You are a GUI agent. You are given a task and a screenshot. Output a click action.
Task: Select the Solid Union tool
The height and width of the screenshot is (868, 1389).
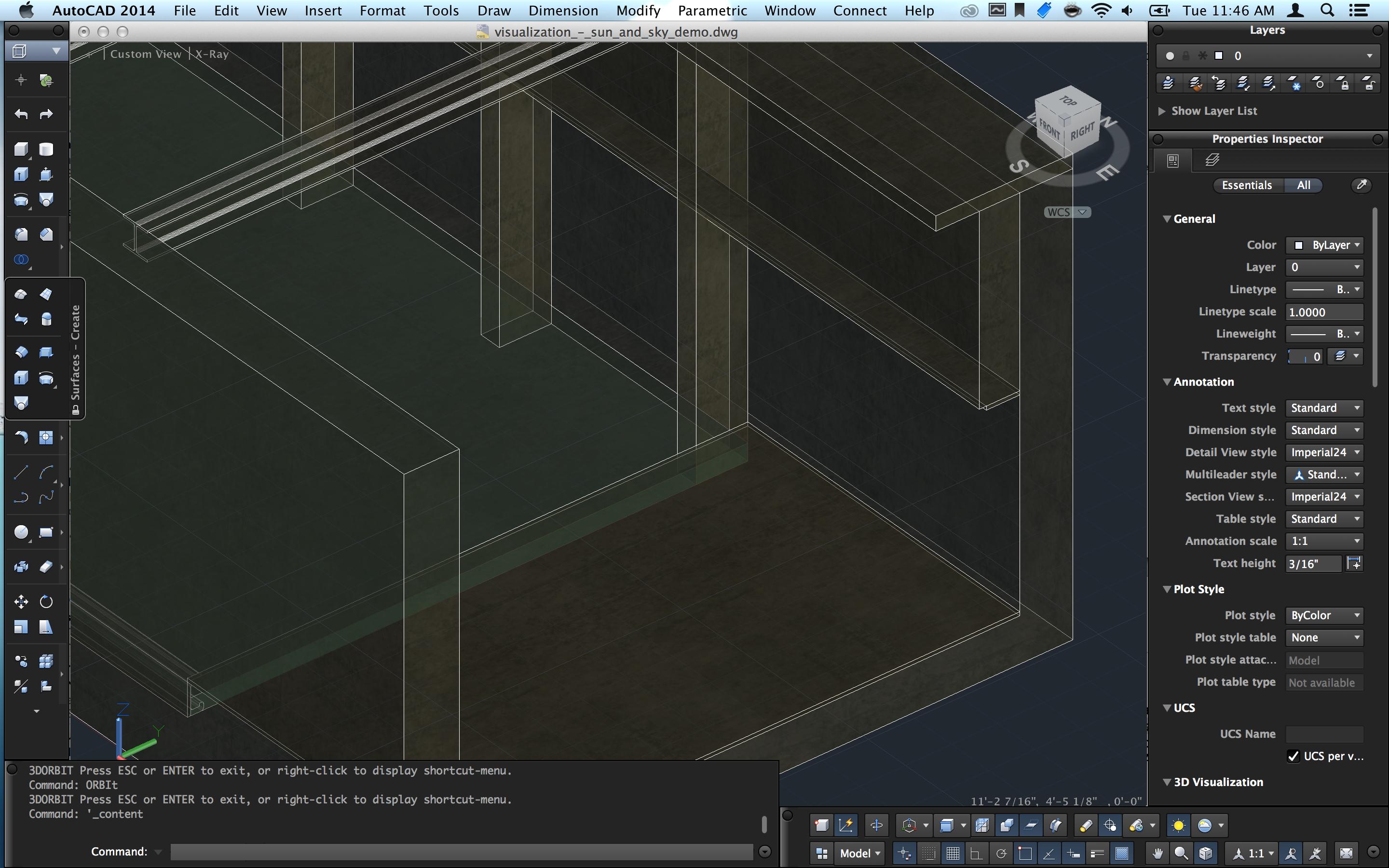coord(21,259)
